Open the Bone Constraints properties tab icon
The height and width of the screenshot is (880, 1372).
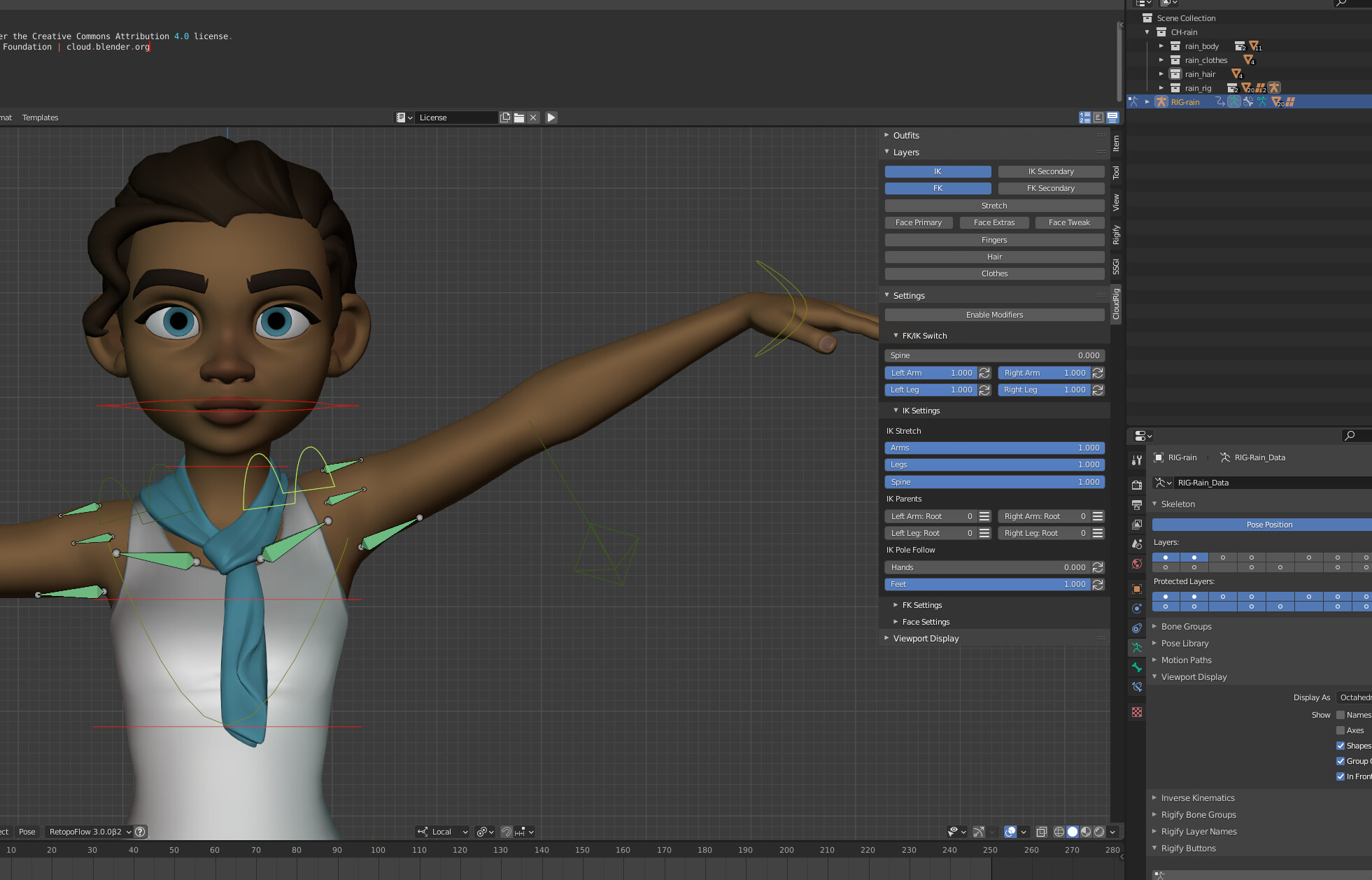[1137, 687]
